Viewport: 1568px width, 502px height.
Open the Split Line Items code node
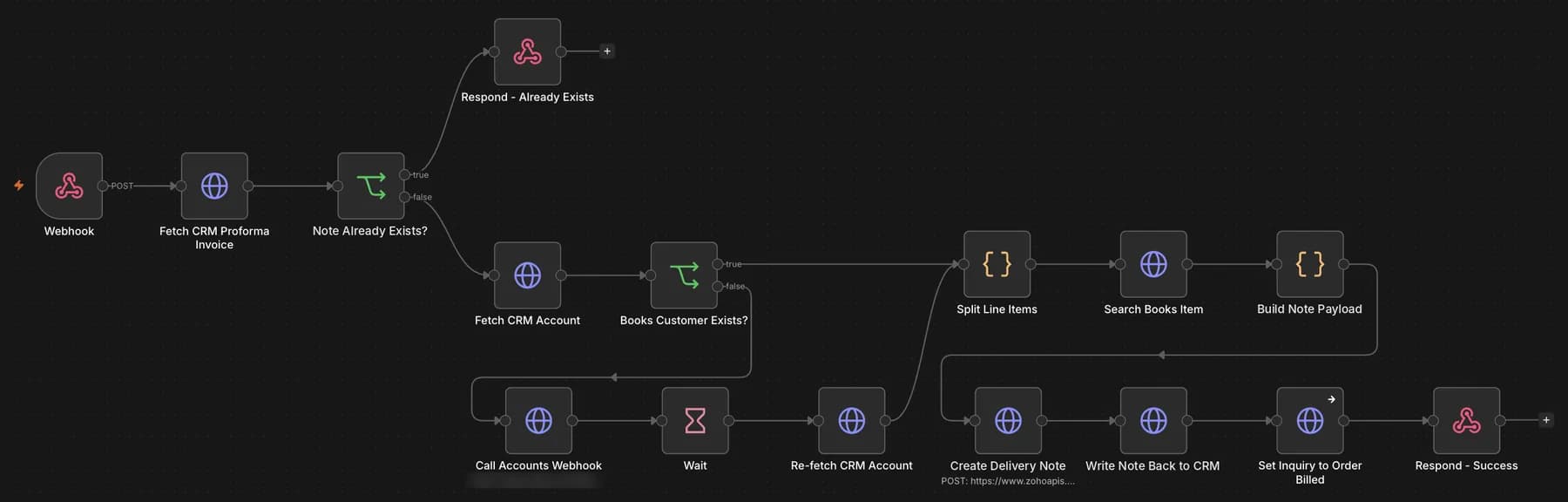point(997,264)
